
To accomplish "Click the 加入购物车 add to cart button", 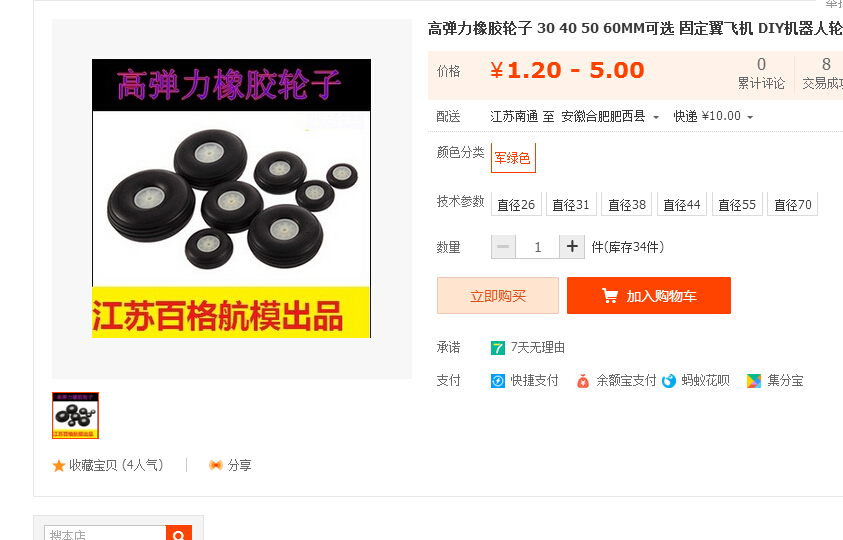I will point(649,295).
